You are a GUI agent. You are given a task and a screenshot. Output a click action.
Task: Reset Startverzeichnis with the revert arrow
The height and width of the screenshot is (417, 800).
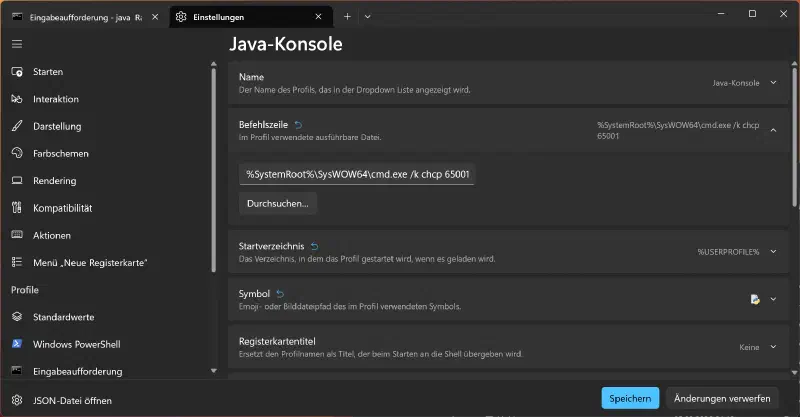[315, 247]
